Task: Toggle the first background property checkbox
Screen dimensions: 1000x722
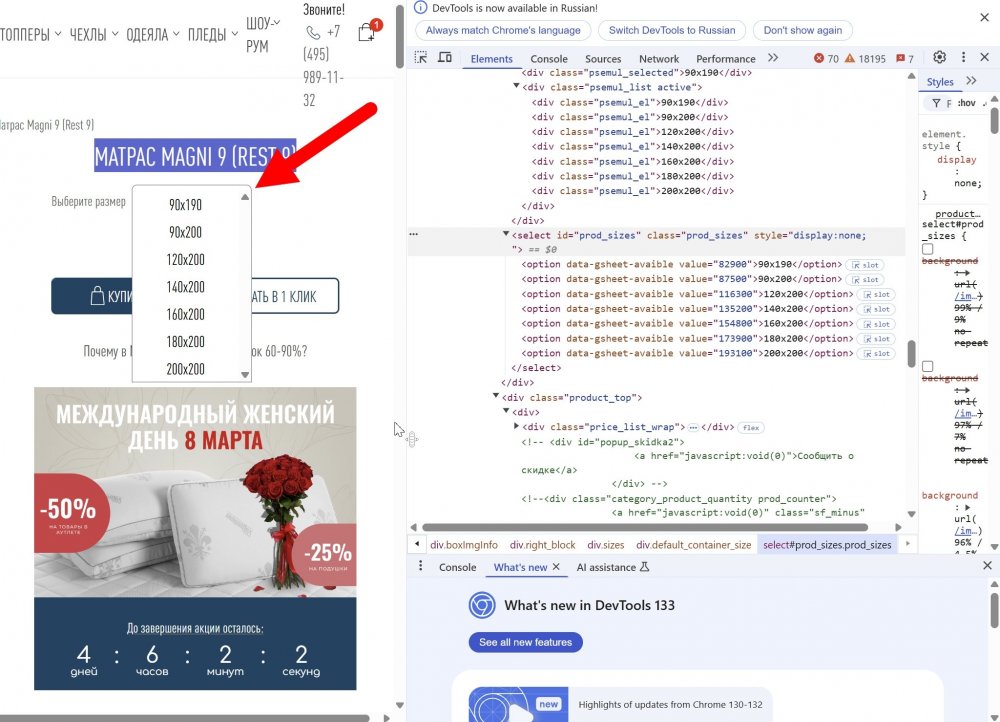Action: 927,249
